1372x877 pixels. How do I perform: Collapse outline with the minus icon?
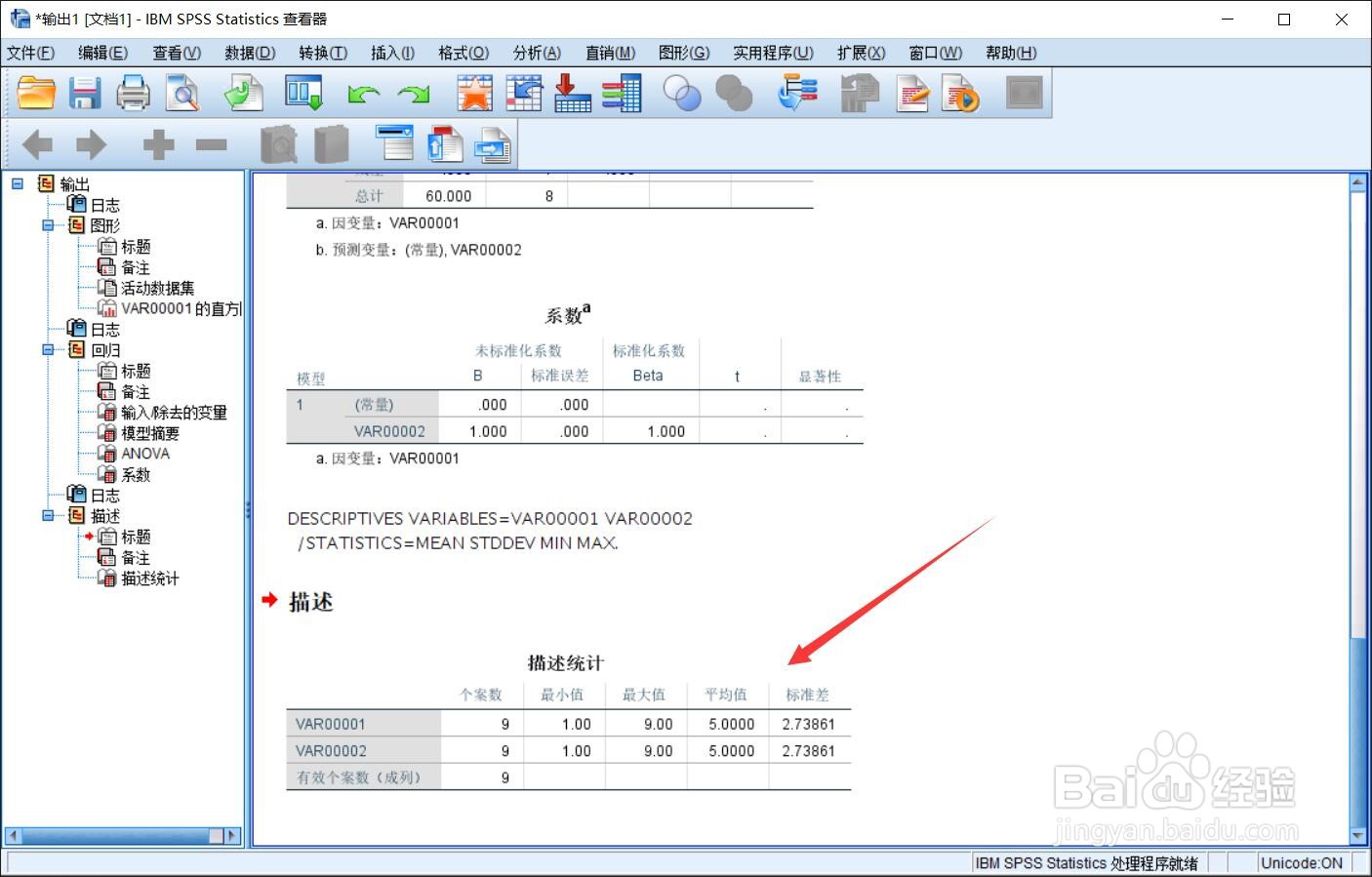pyautogui.click(x=211, y=145)
